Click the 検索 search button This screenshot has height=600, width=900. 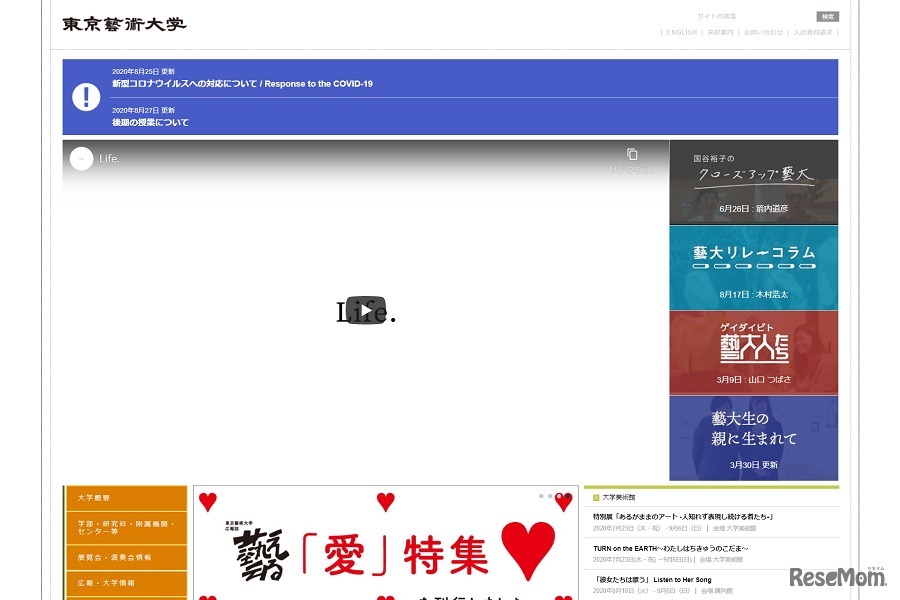tap(828, 17)
